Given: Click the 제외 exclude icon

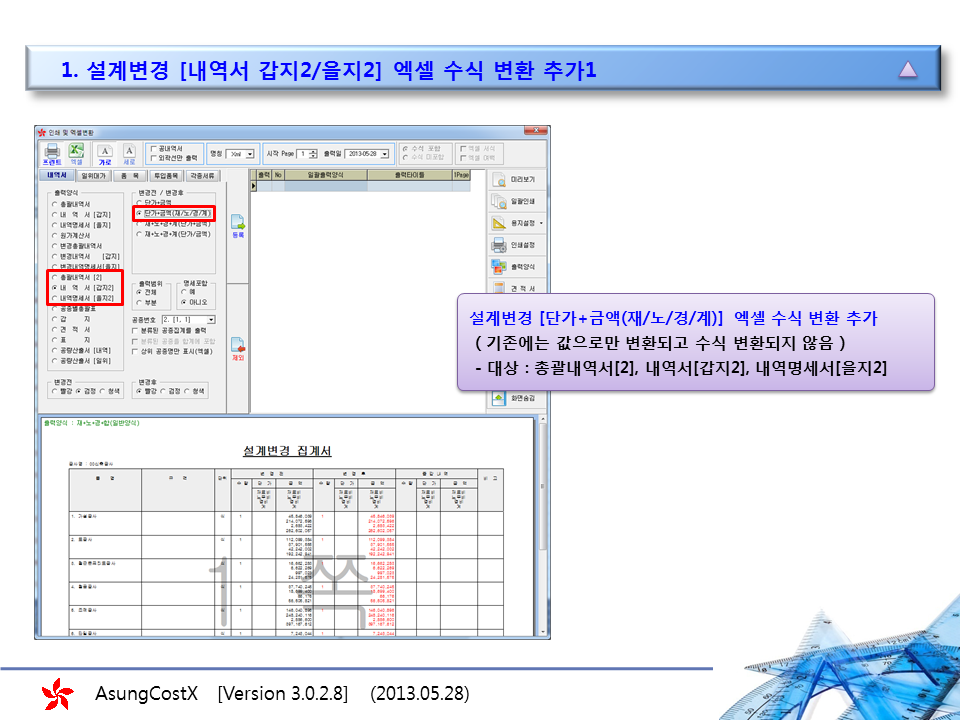Looking at the screenshot, I should pyautogui.click(x=238, y=347).
